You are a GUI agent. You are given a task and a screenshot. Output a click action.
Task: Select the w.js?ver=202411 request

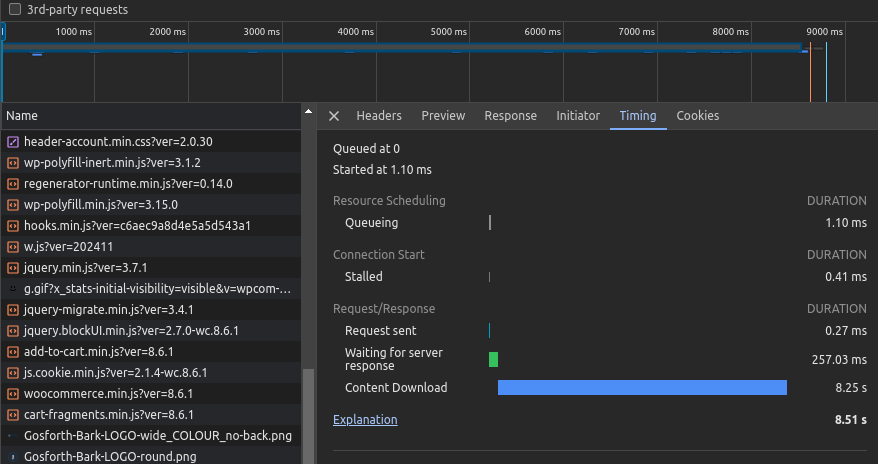pyautogui.click(x=151, y=247)
